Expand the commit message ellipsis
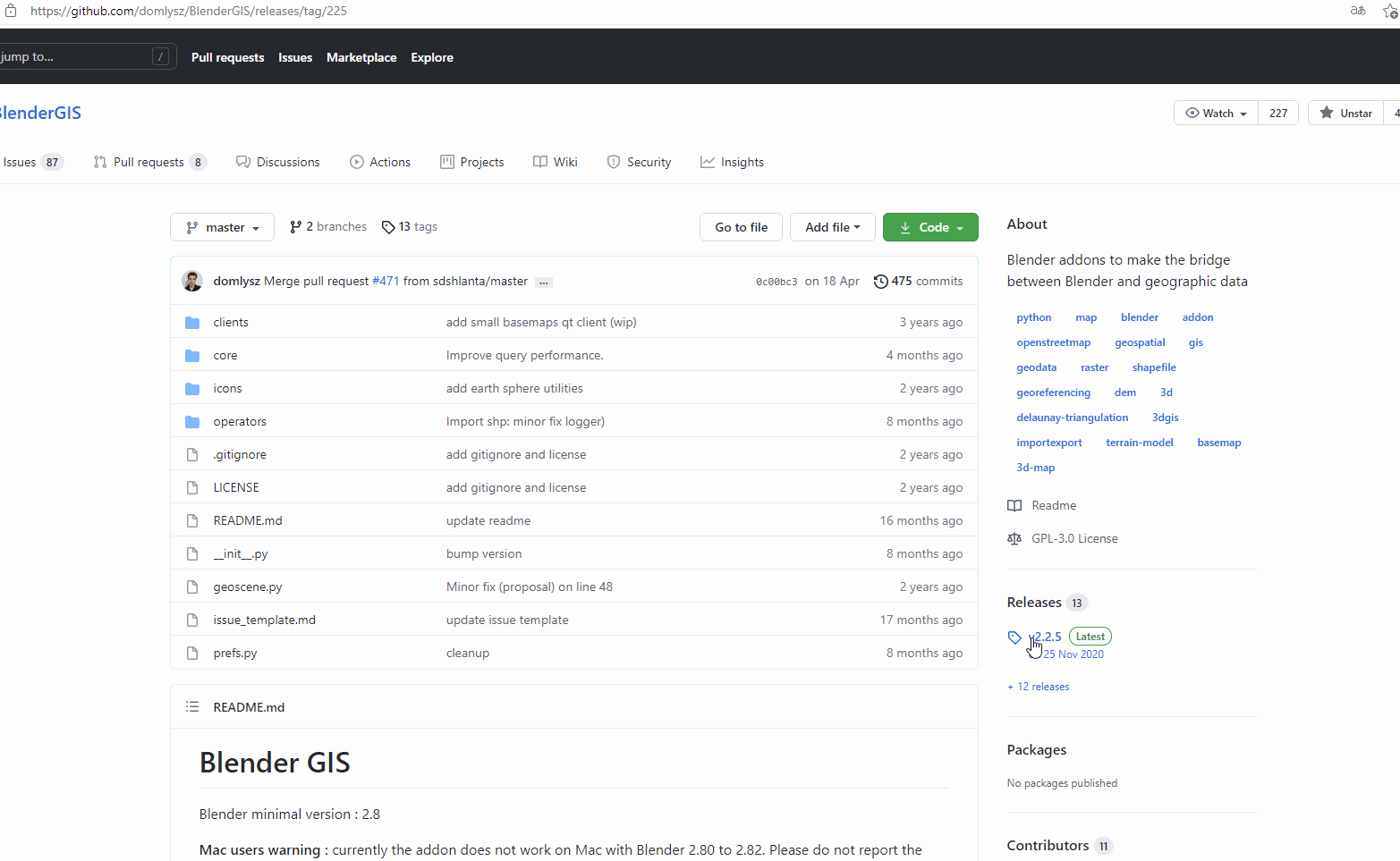 pyautogui.click(x=543, y=282)
